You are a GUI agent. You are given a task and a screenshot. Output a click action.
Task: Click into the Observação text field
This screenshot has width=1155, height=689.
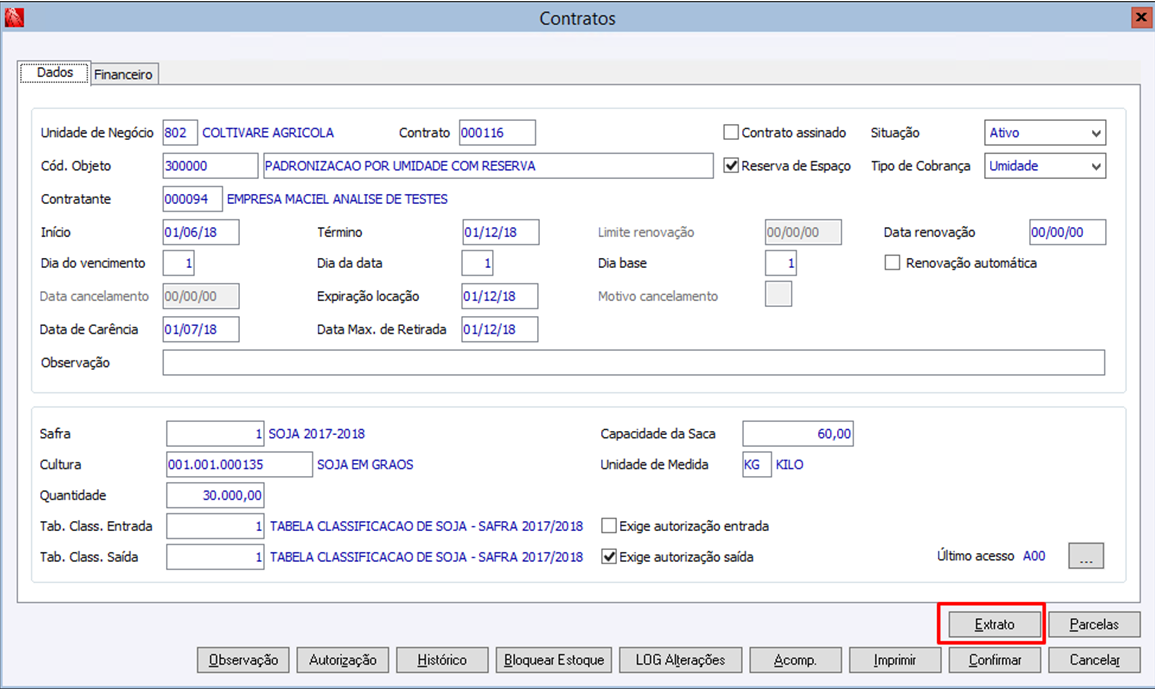633,362
